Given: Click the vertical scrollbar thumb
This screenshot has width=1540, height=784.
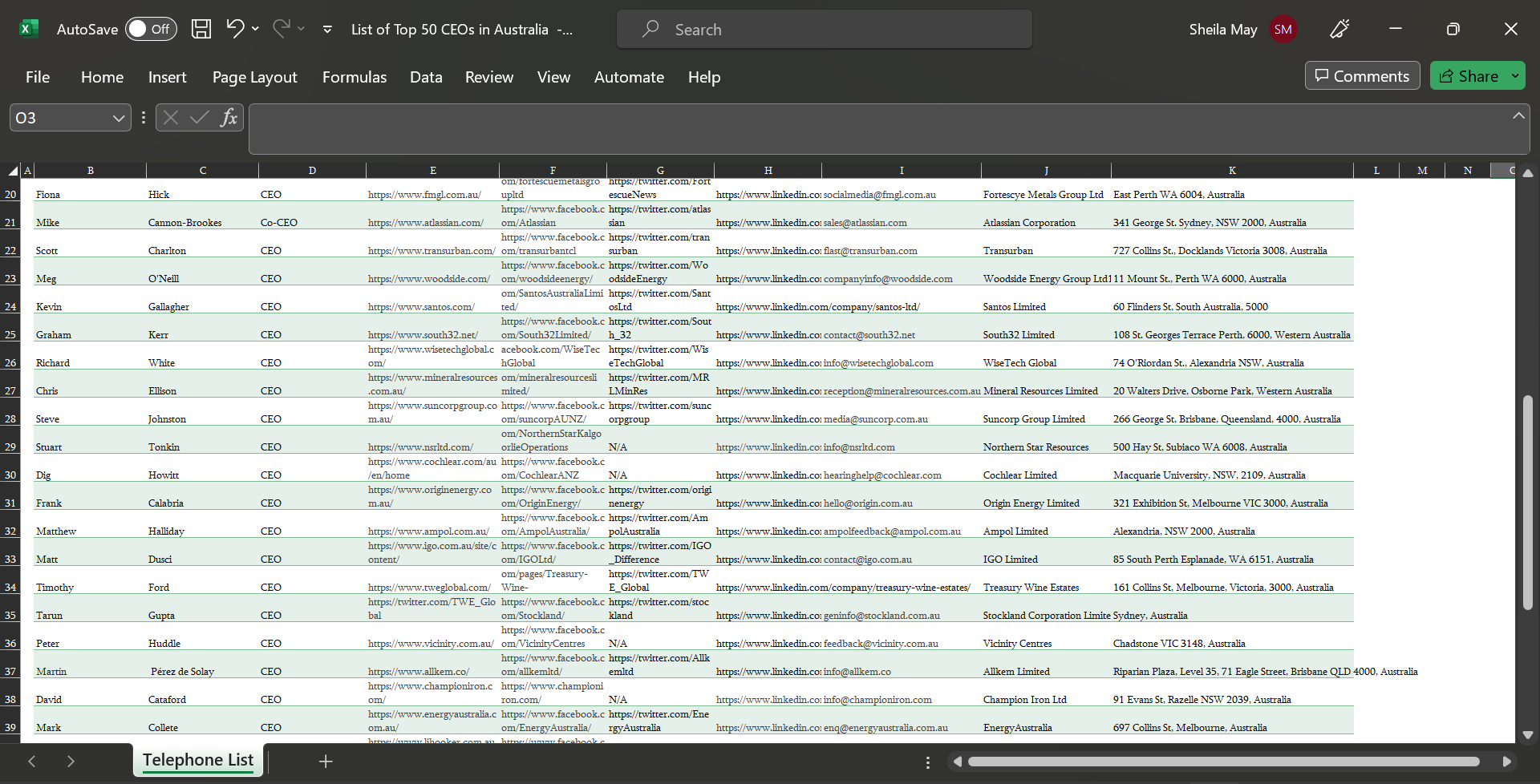Looking at the screenshot, I should [1527, 503].
